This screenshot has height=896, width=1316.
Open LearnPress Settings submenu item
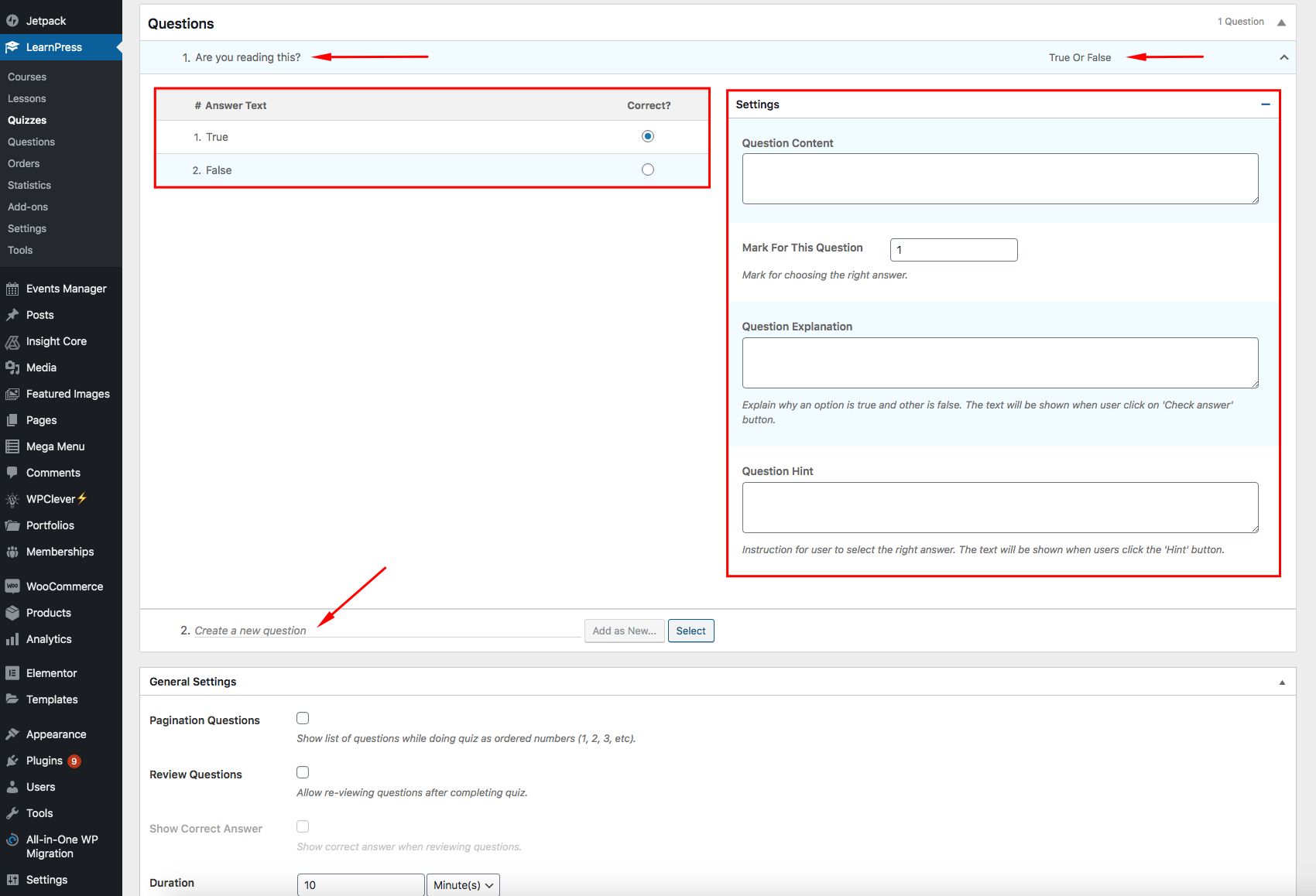coord(27,228)
